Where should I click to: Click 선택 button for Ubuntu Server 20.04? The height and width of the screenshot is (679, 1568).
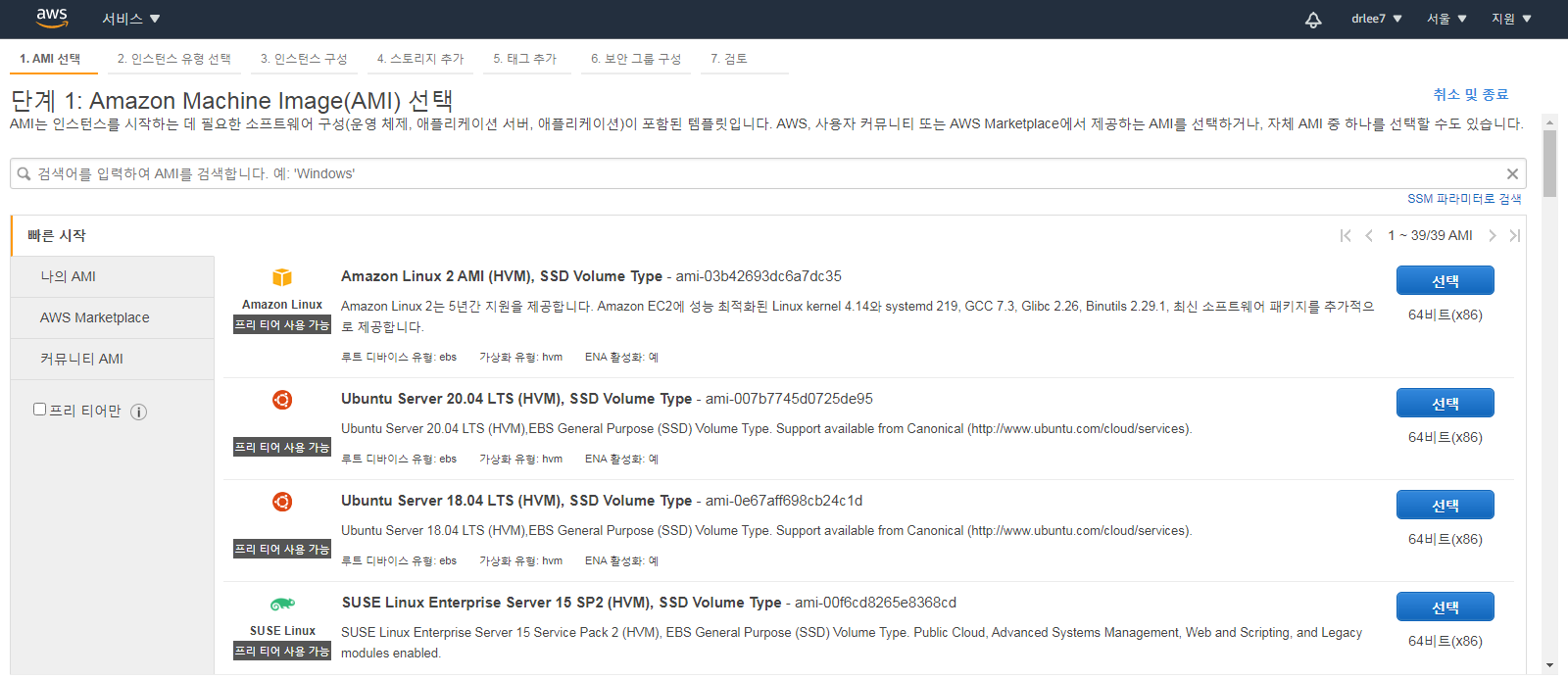[1445, 403]
